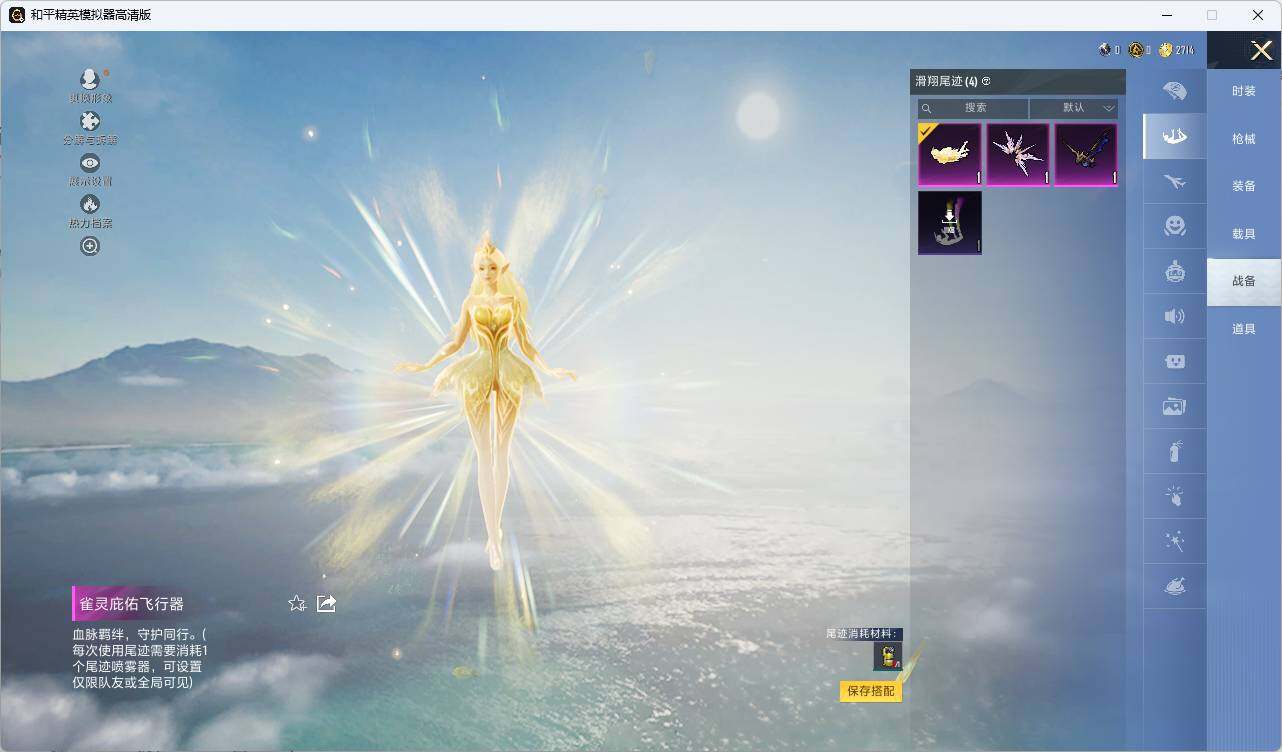
Task: Open the roast chicken category icon
Action: point(1175,587)
